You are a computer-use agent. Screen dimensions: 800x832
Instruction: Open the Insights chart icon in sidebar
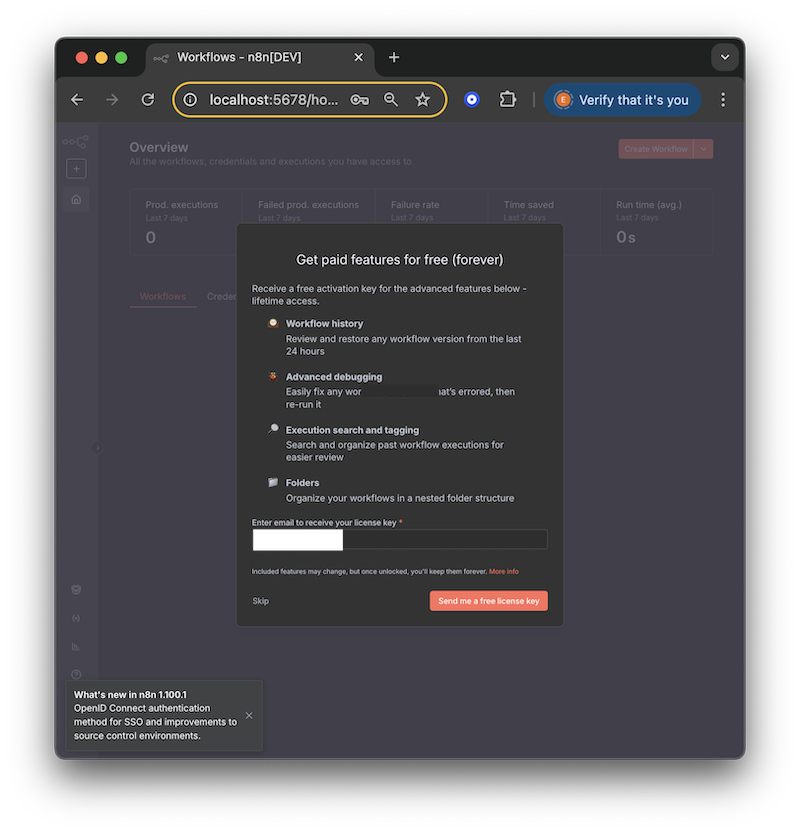[76, 646]
